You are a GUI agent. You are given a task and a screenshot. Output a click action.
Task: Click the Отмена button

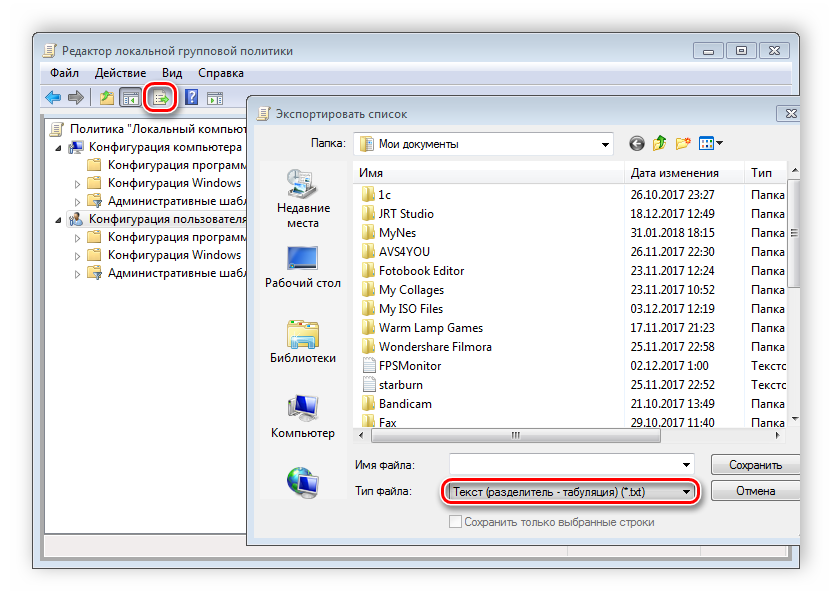coord(755,491)
